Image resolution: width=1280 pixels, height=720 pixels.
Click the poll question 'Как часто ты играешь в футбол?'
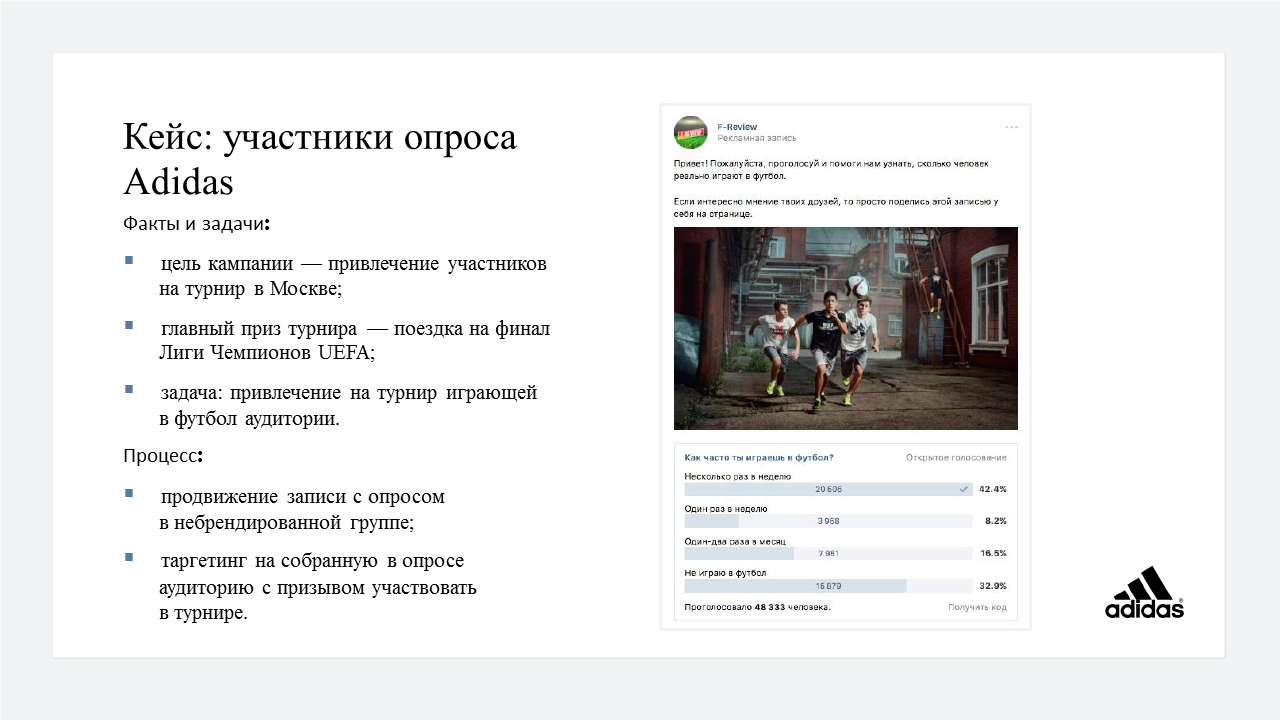tap(759, 457)
